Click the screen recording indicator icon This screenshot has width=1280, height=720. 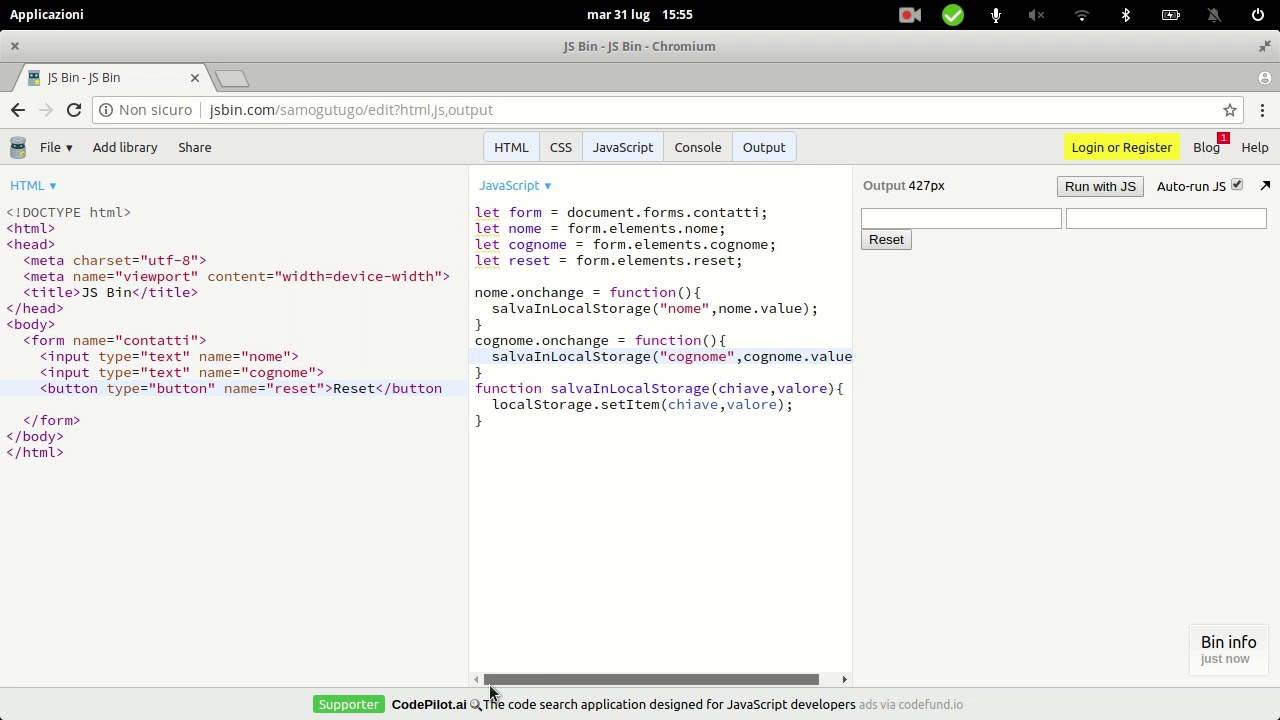909,15
